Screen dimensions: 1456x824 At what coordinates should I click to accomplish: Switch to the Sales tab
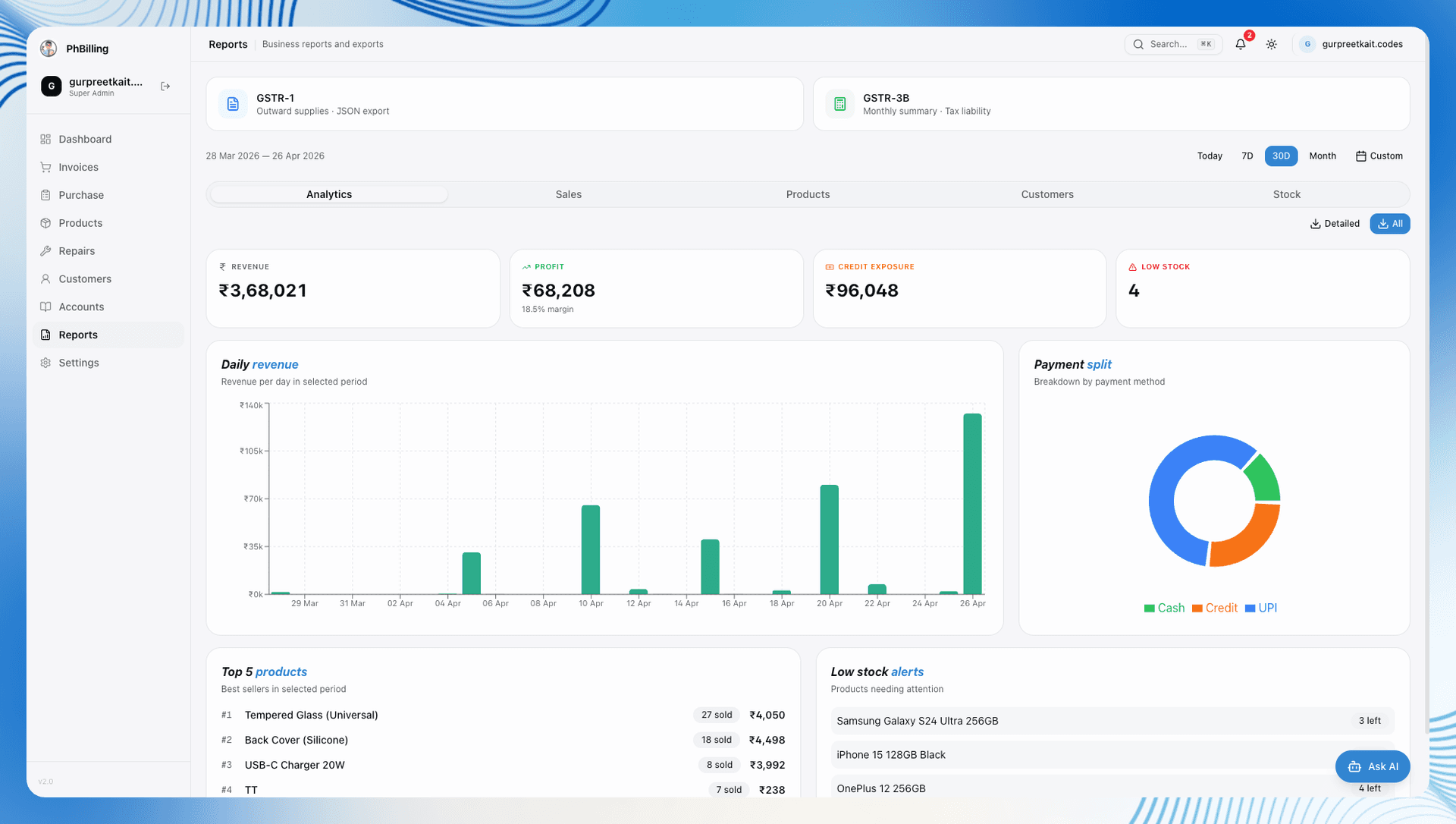point(568,194)
